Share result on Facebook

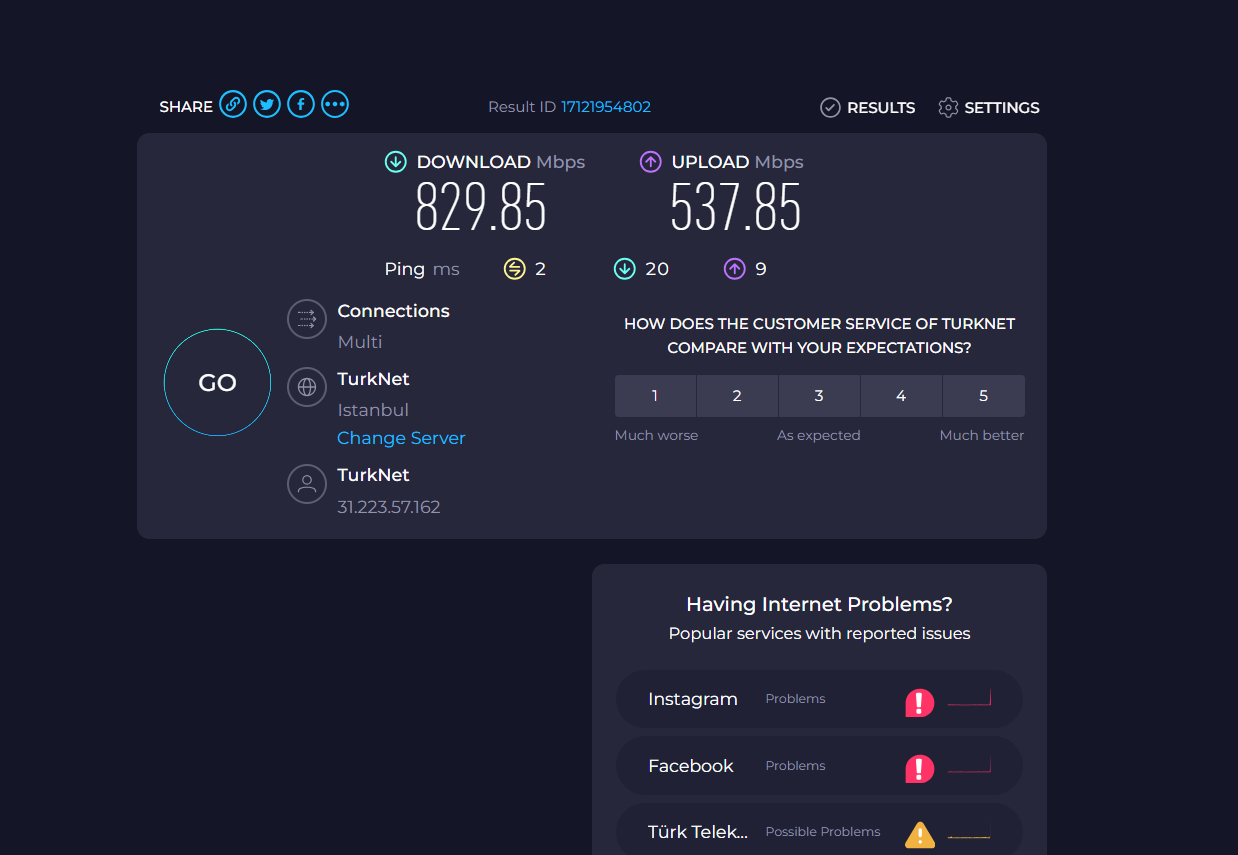point(301,104)
